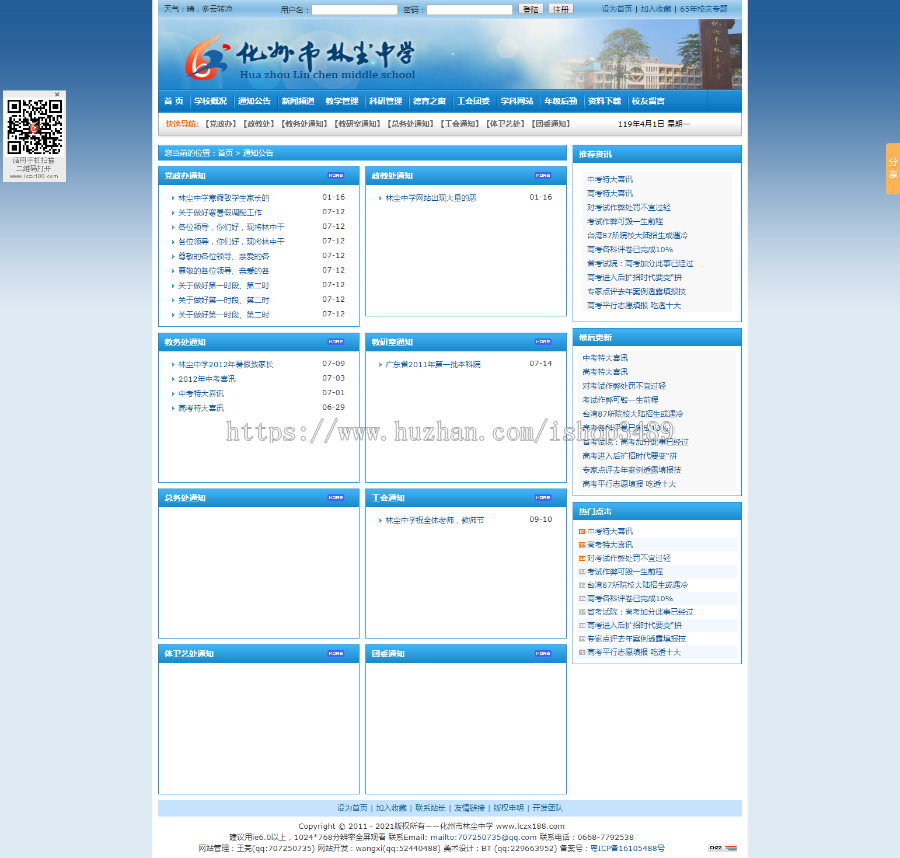The width and height of the screenshot is (900, 858).
Task: Click rank icon beside 热门点击 对考试作弊处罚不宜过轻
Action: tap(582, 558)
